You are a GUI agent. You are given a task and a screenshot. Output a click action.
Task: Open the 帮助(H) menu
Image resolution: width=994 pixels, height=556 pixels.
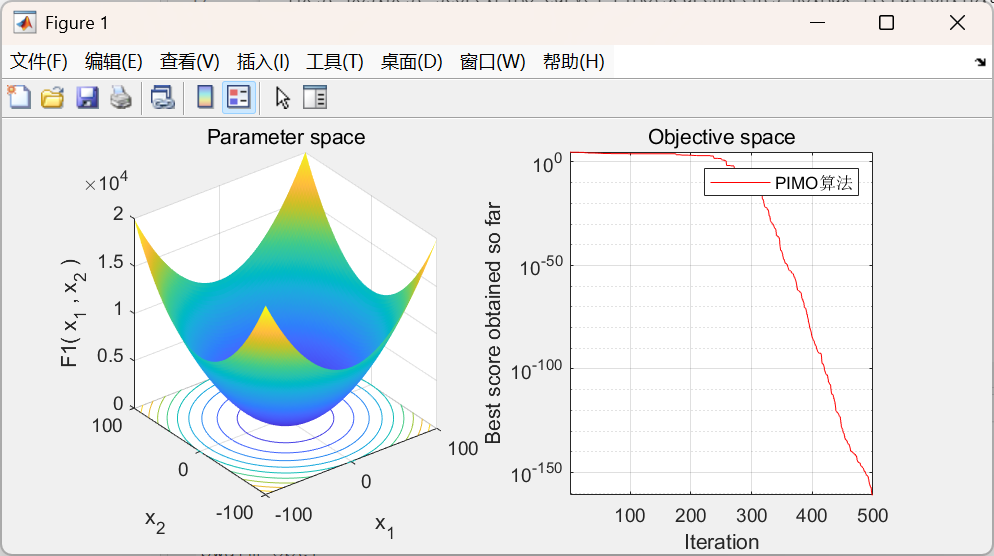(574, 61)
